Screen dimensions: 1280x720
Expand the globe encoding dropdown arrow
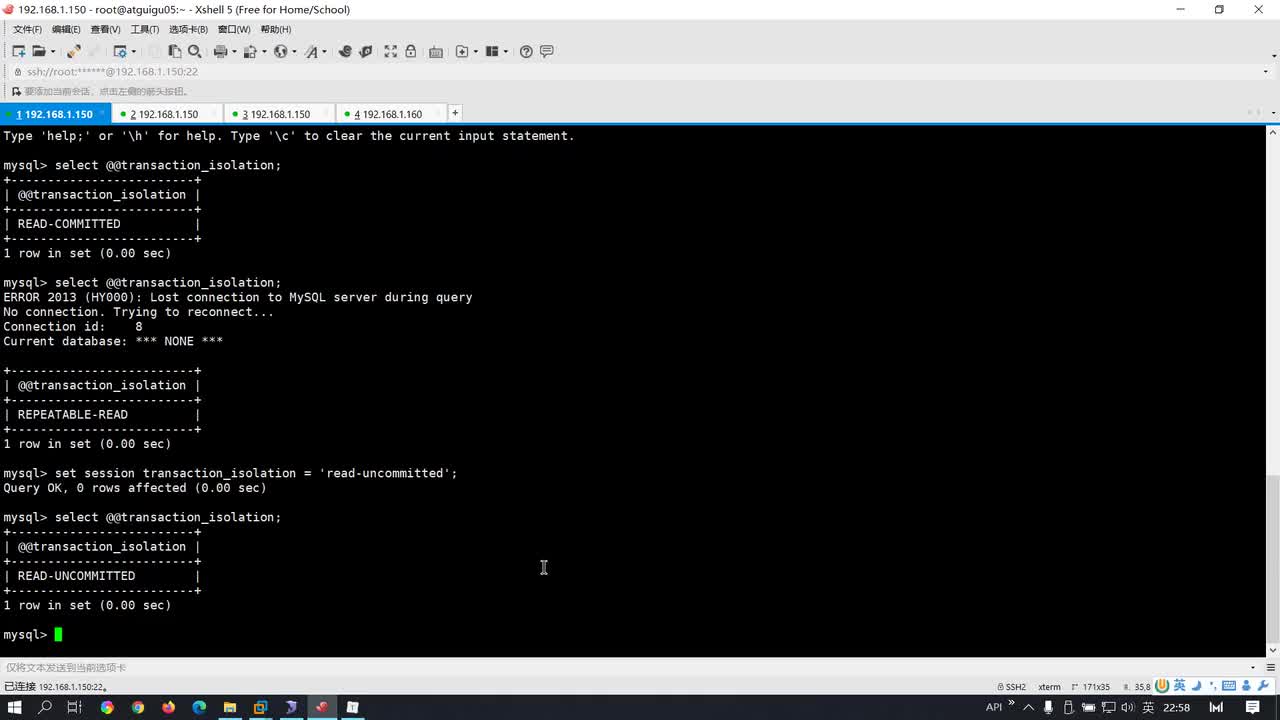[295, 52]
